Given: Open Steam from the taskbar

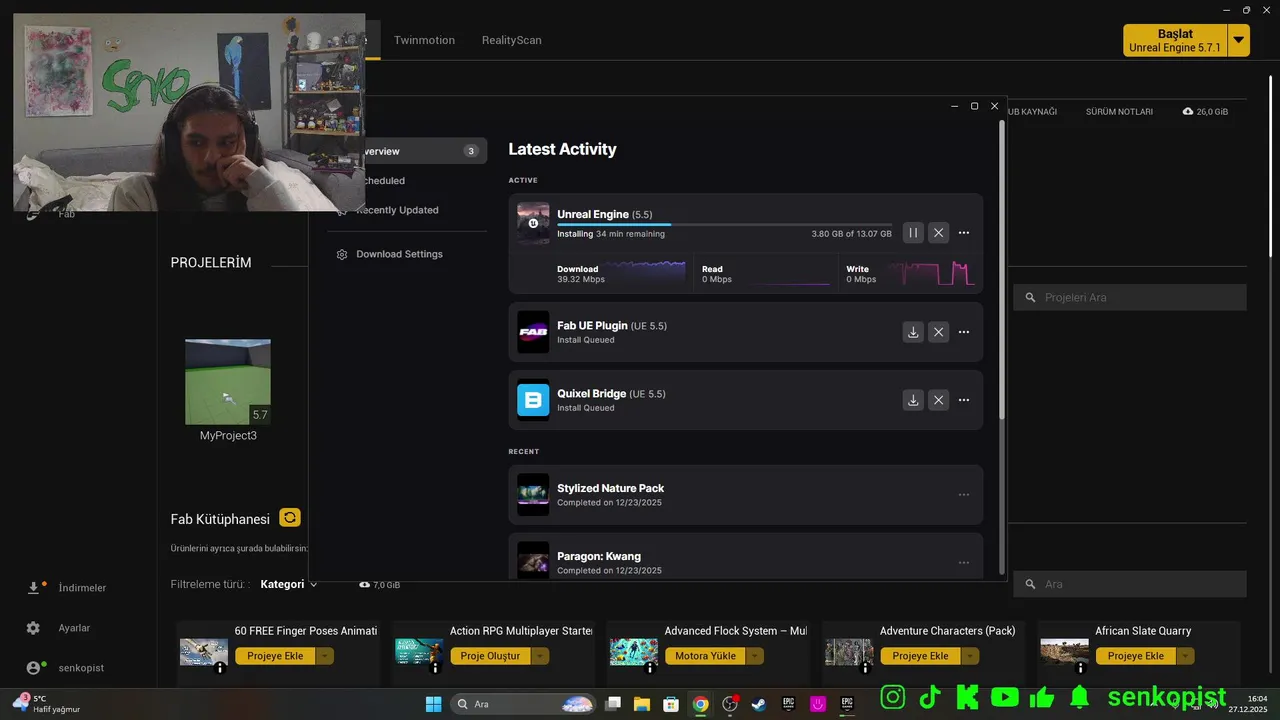Looking at the screenshot, I should pyautogui.click(x=759, y=704).
